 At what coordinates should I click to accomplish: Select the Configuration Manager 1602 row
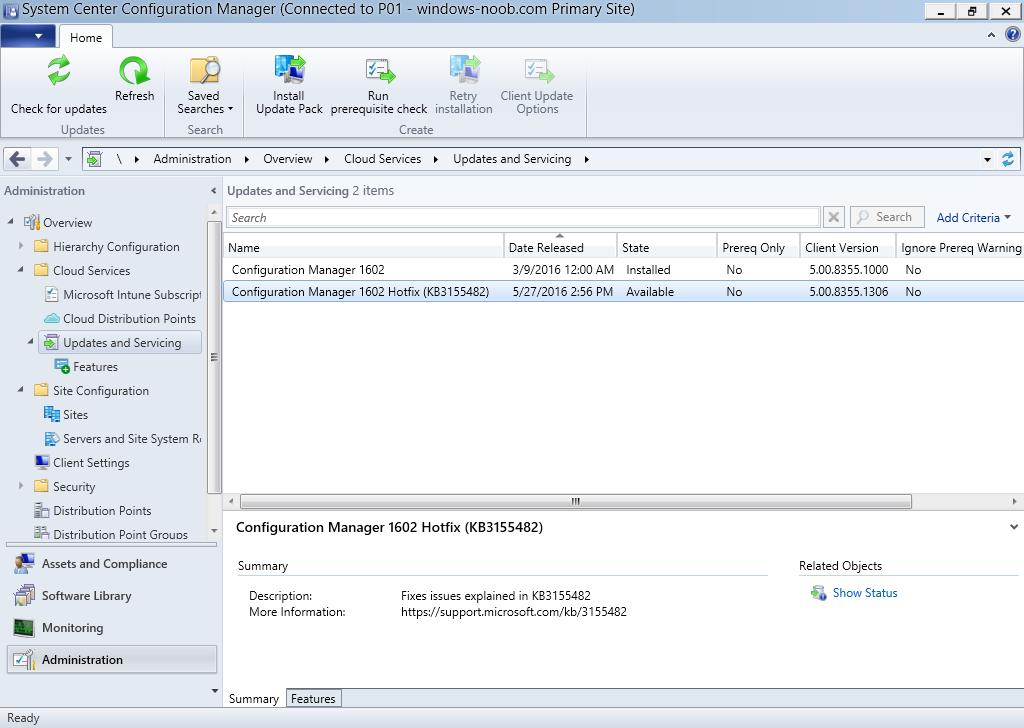click(x=624, y=270)
